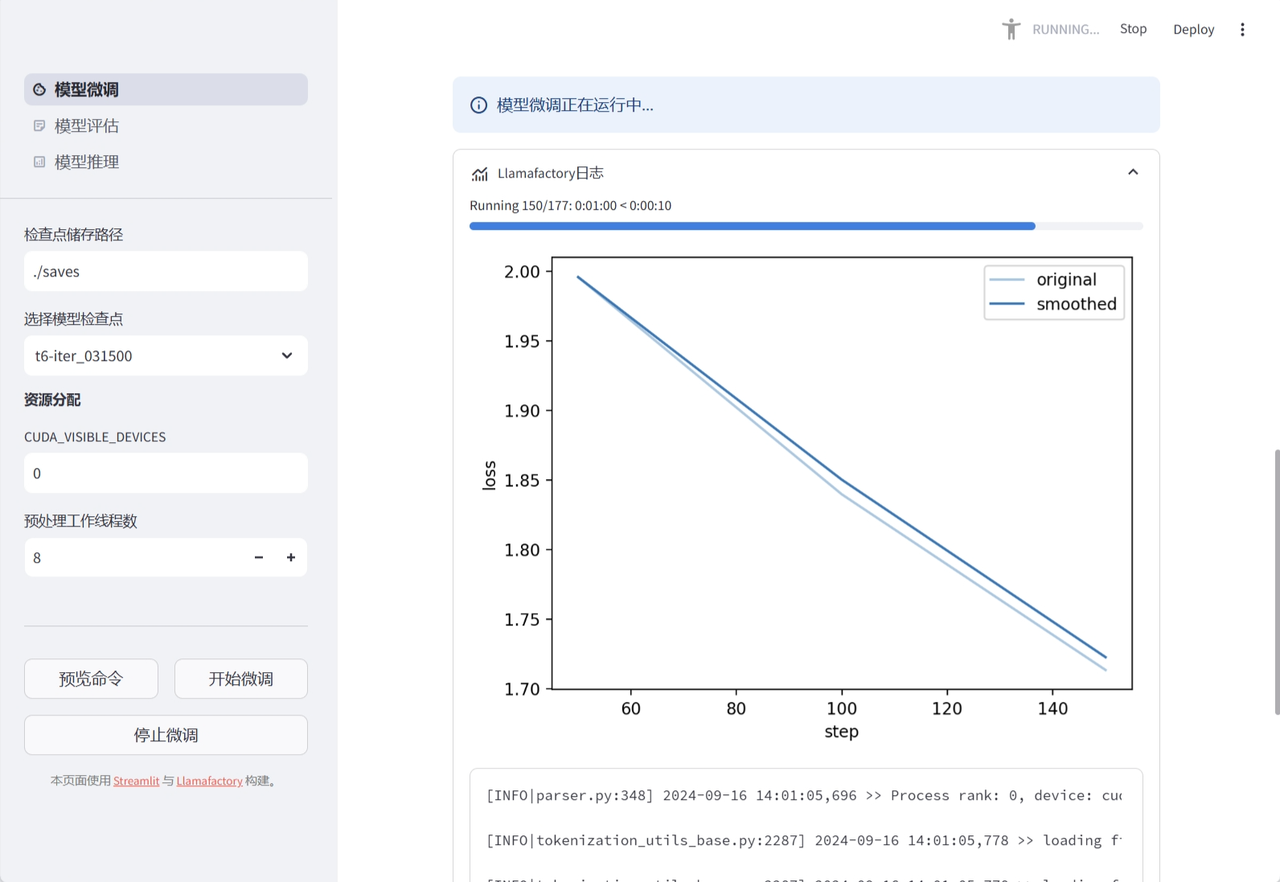The width and height of the screenshot is (1280, 882).
Task: Click the info icon in running alert
Action: [x=479, y=105]
